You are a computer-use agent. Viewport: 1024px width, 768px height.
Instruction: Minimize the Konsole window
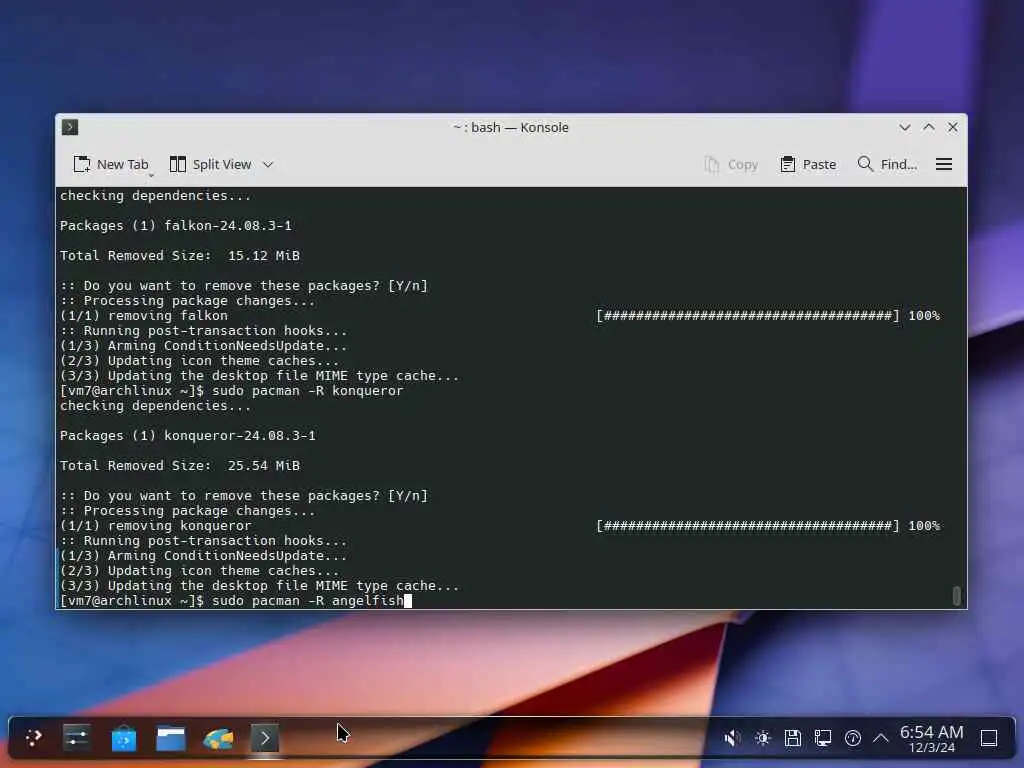click(904, 127)
